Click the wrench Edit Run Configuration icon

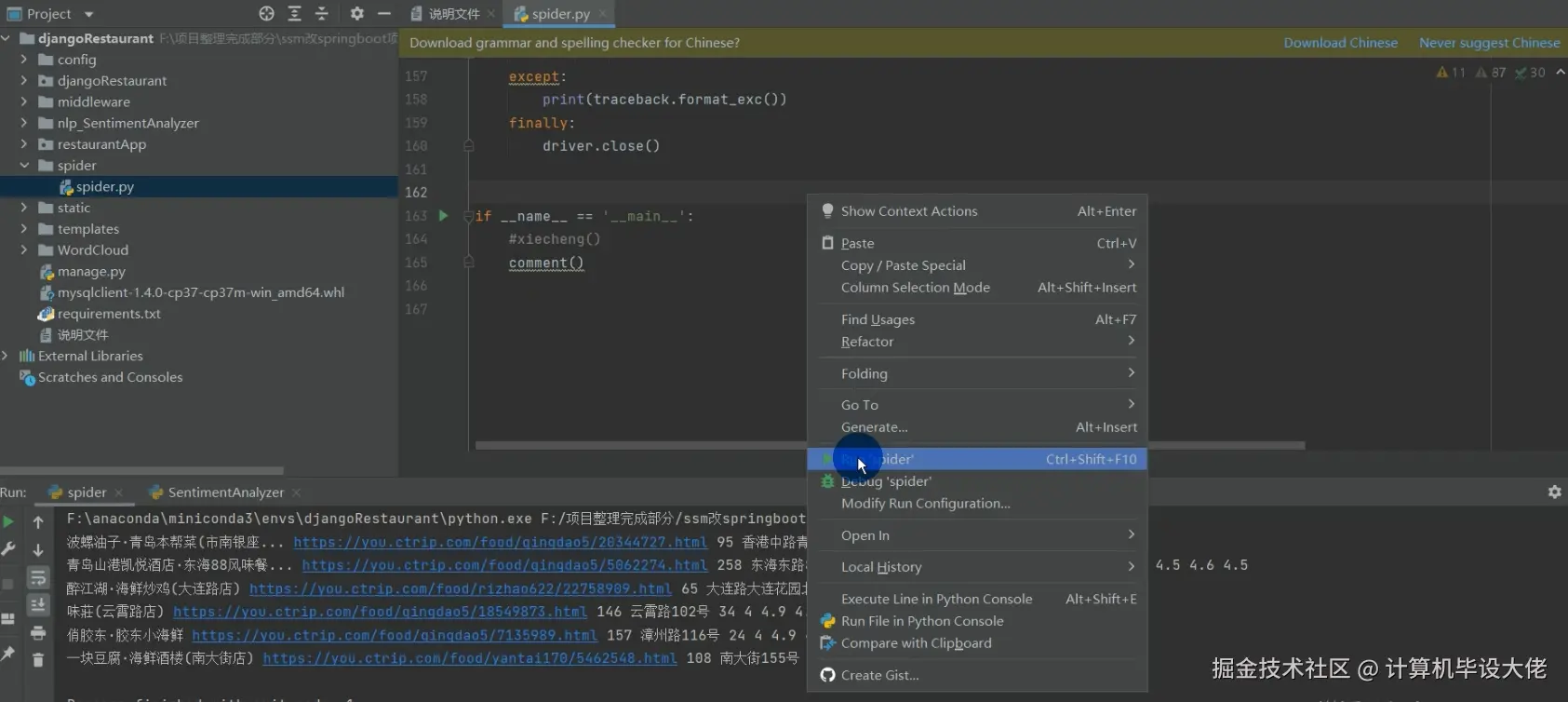(8, 549)
